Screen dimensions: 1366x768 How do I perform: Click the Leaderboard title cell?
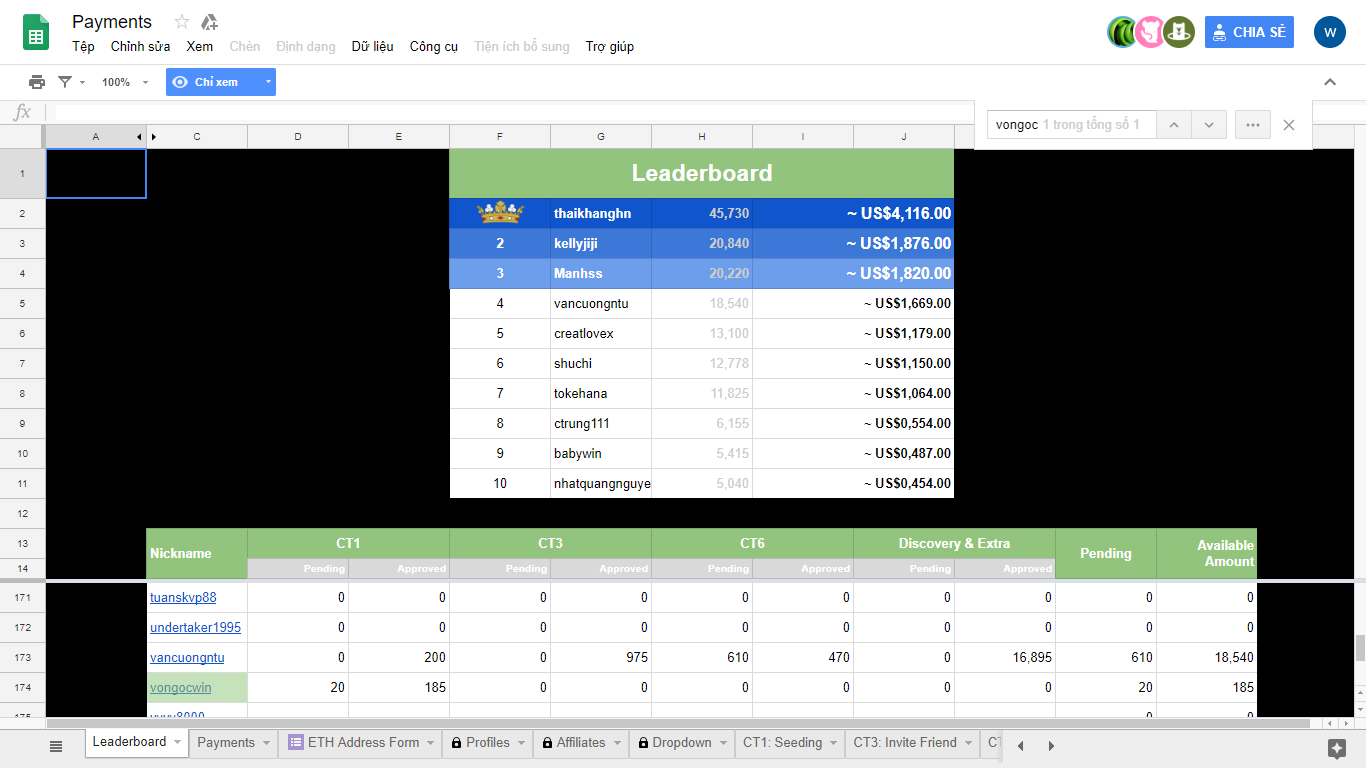tap(702, 173)
